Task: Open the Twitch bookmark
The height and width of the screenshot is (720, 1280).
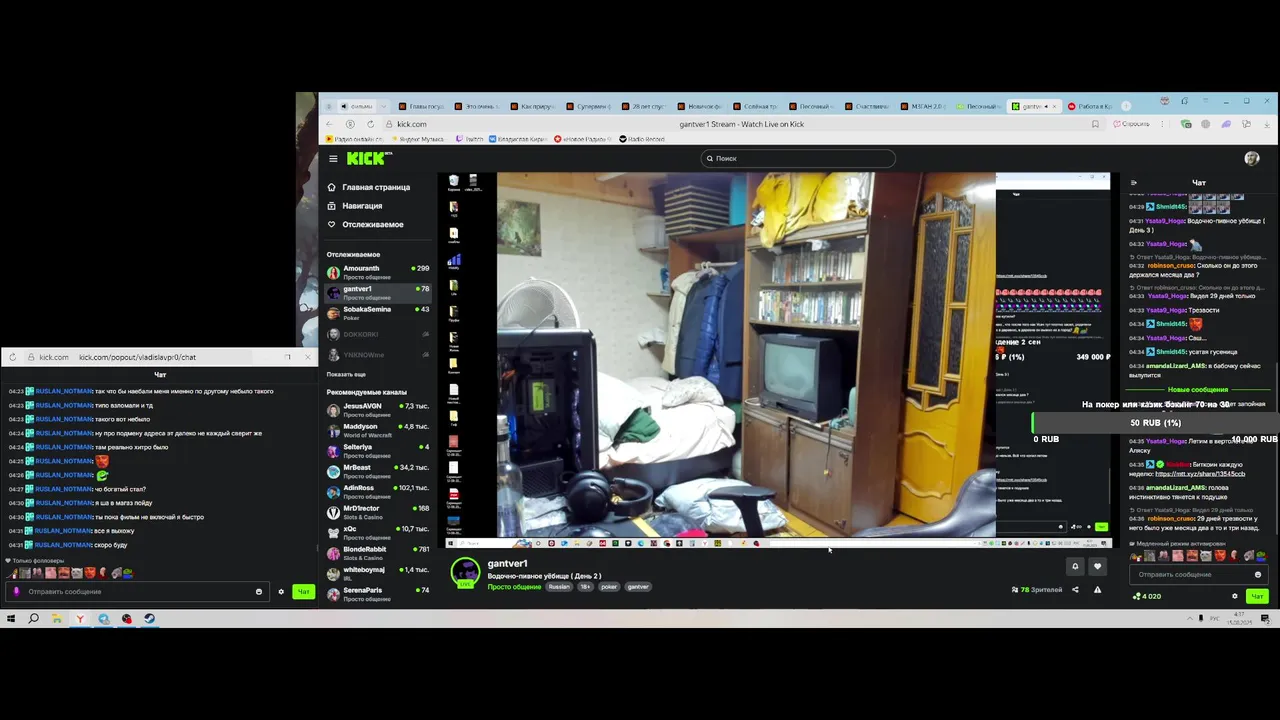Action: 470,139
